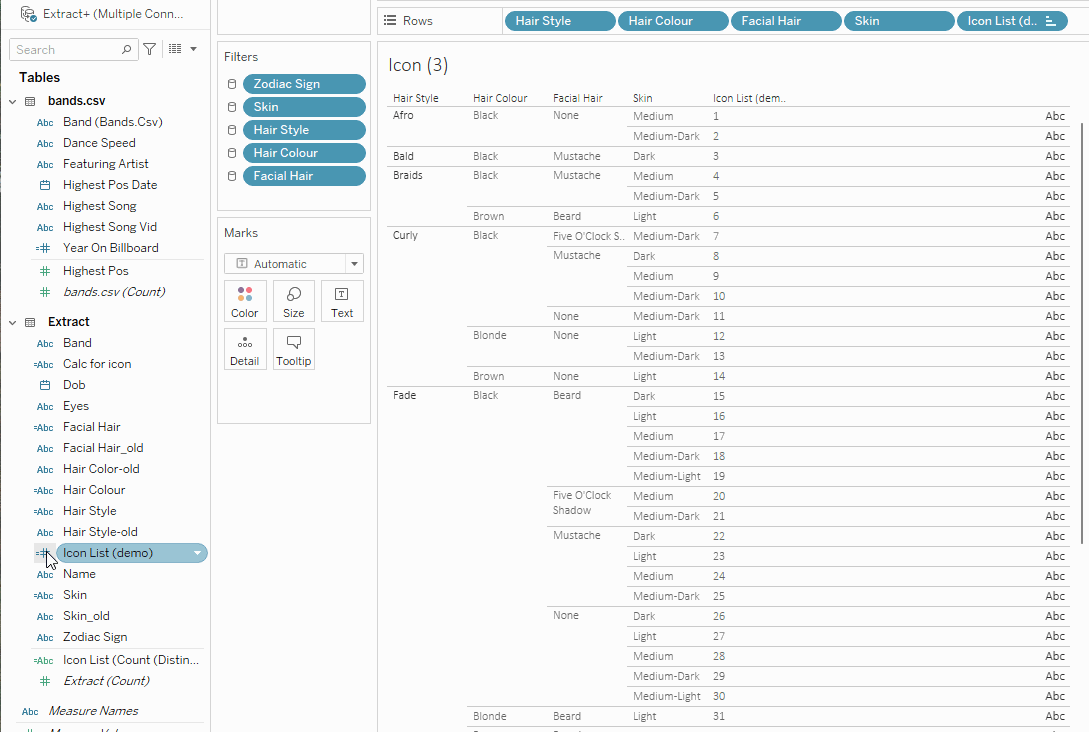Open the Detail marks card
1089x732 pixels.
[x=244, y=349]
